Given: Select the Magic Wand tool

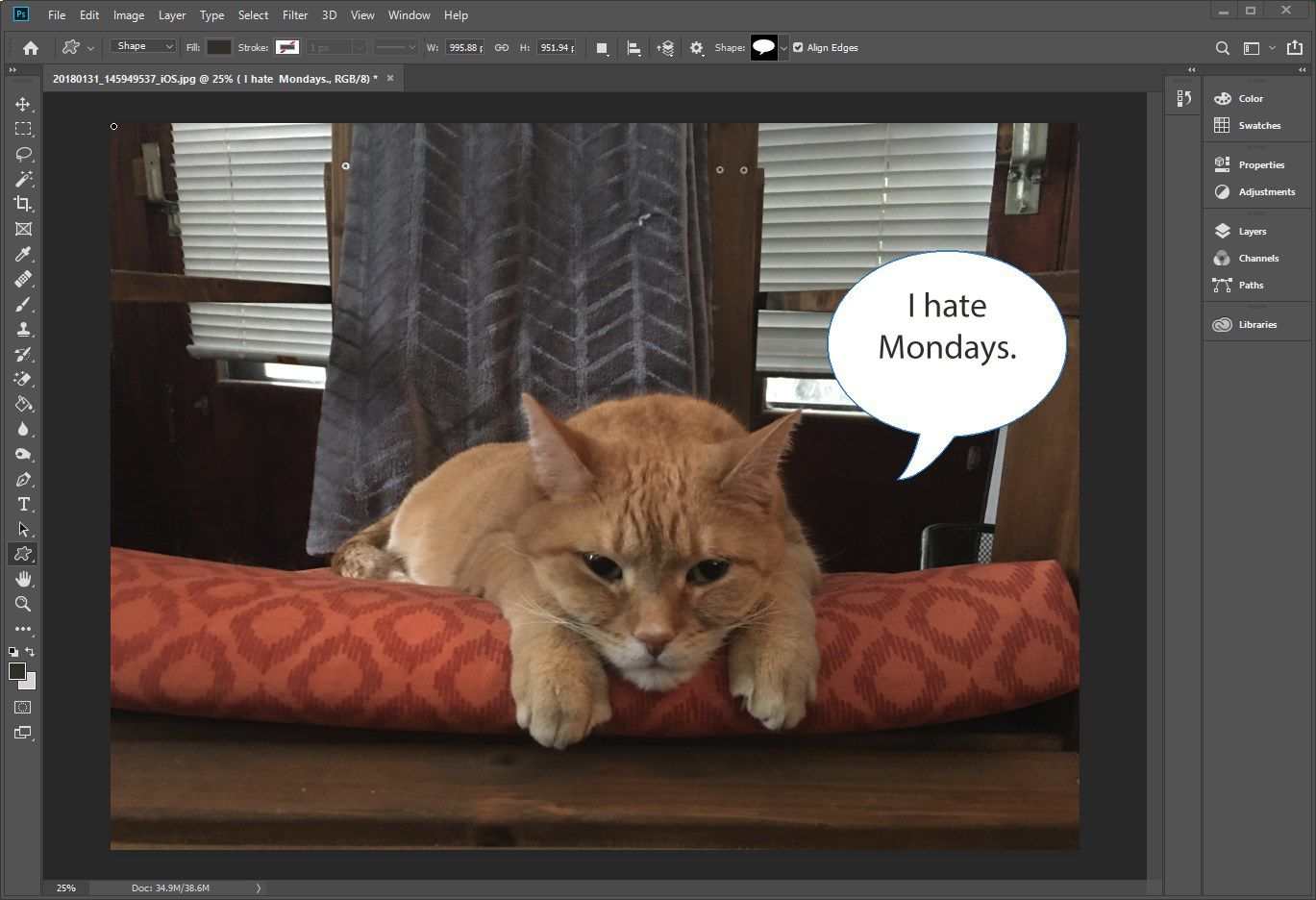Looking at the screenshot, I should point(23,179).
